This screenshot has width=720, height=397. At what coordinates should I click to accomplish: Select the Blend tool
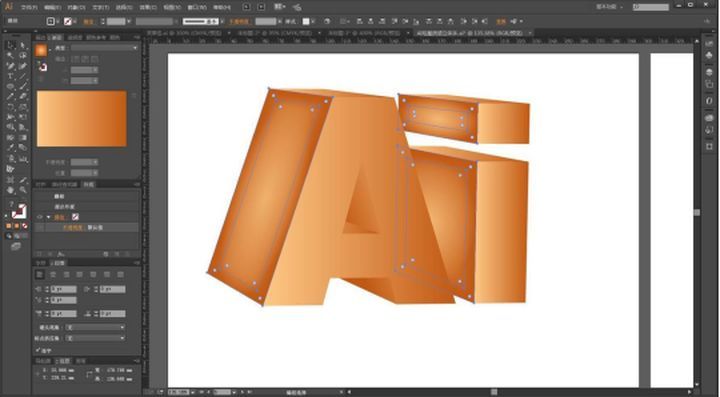tap(23, 148)
